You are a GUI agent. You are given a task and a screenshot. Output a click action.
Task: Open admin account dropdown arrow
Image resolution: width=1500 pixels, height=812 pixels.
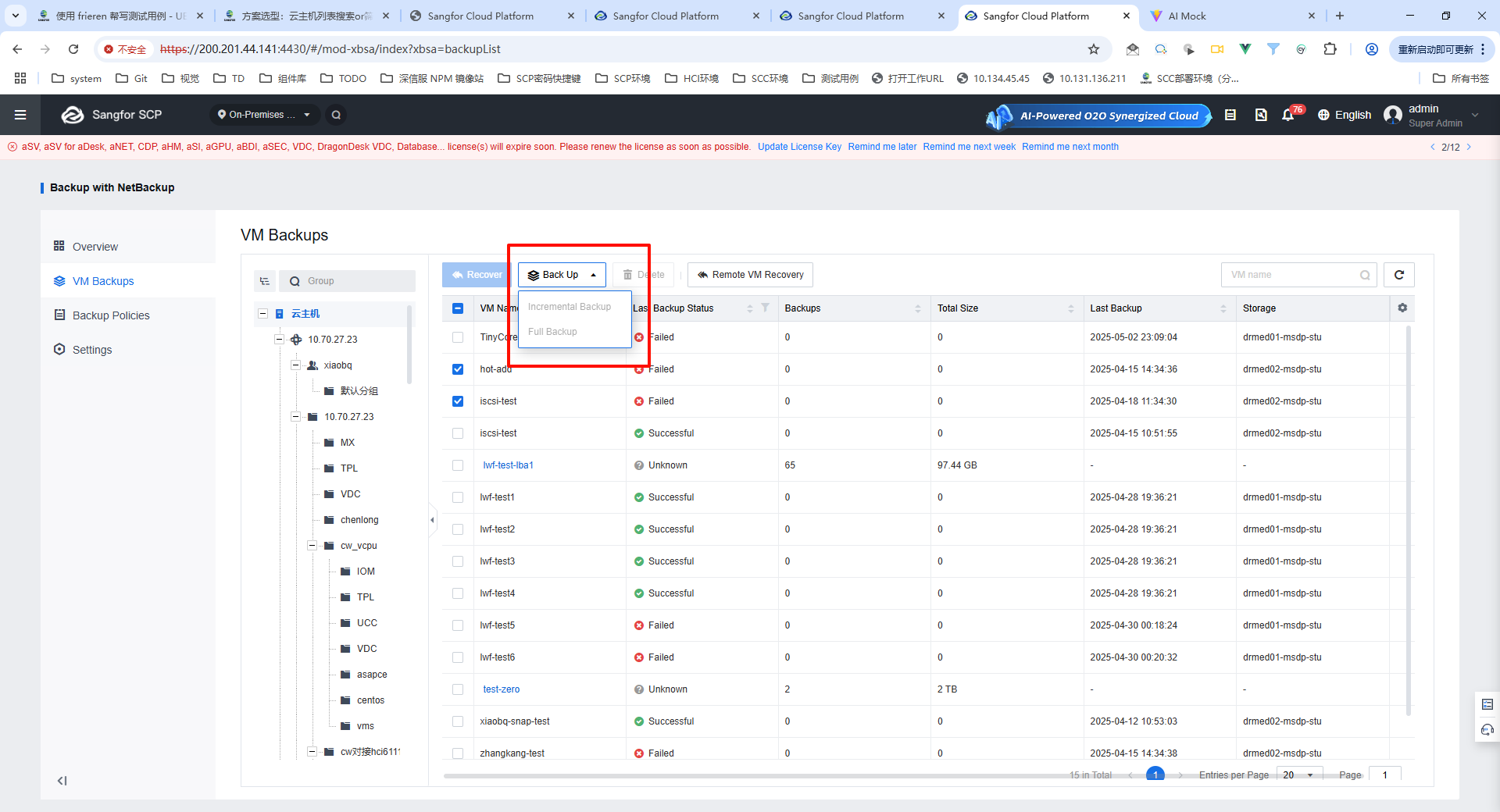point(1475,115)
